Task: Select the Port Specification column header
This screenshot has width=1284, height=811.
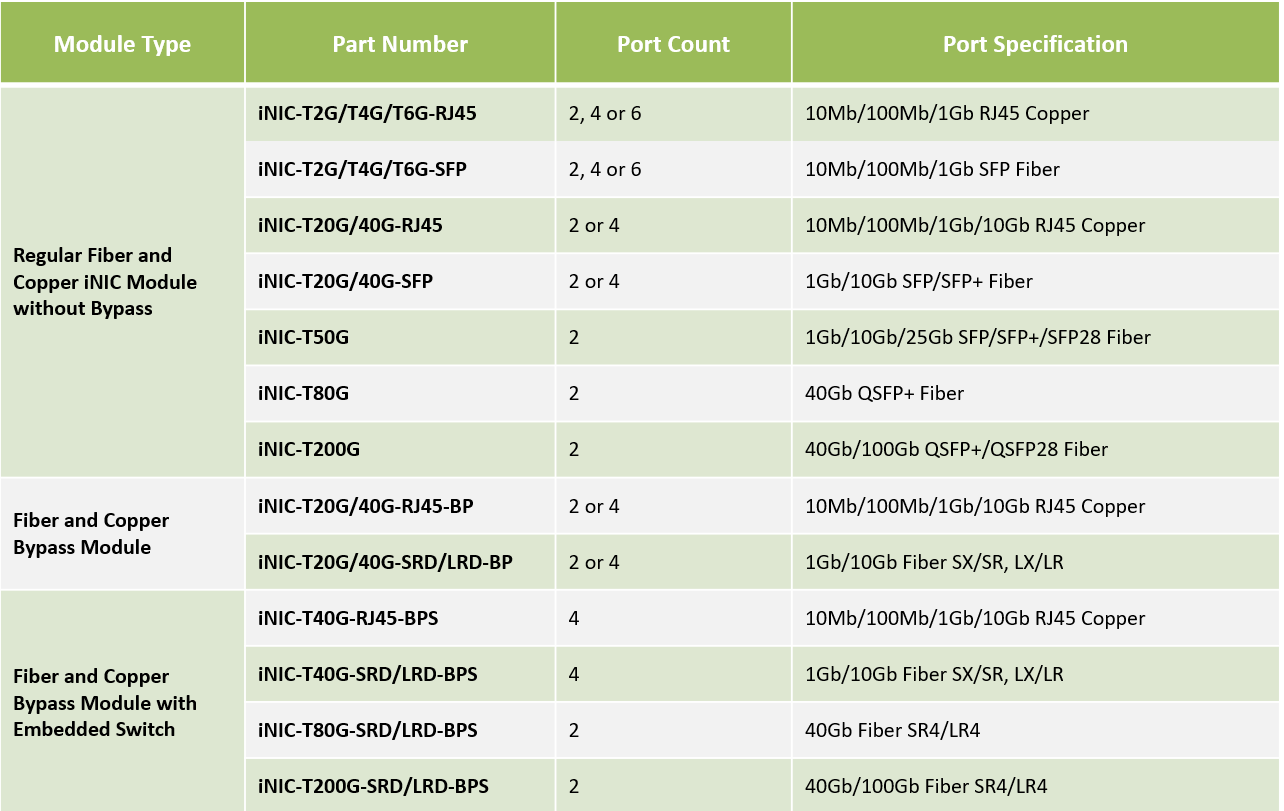Action: [x=1035, y=44]
